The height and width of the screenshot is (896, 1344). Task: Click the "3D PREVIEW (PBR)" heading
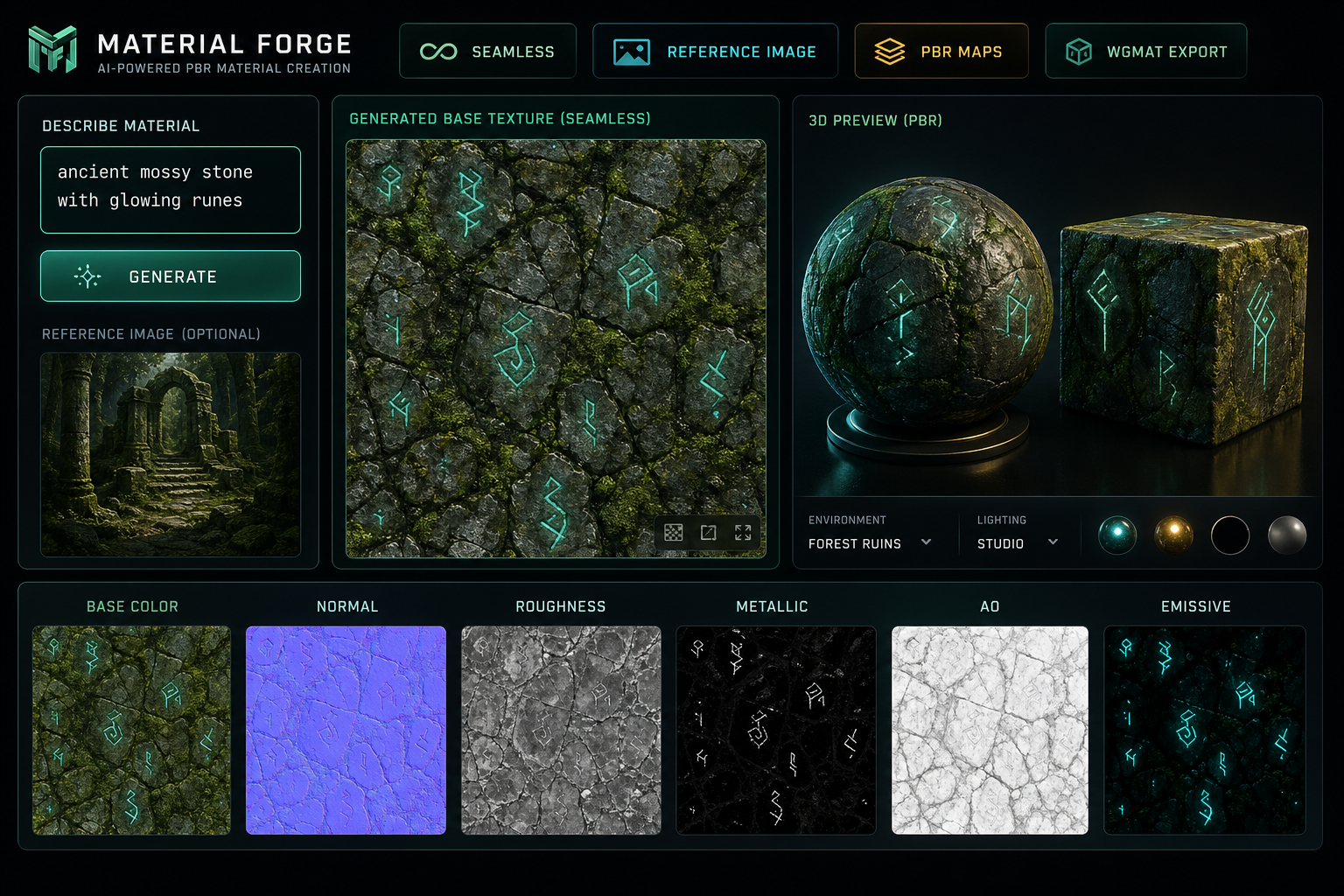point(875,121)
